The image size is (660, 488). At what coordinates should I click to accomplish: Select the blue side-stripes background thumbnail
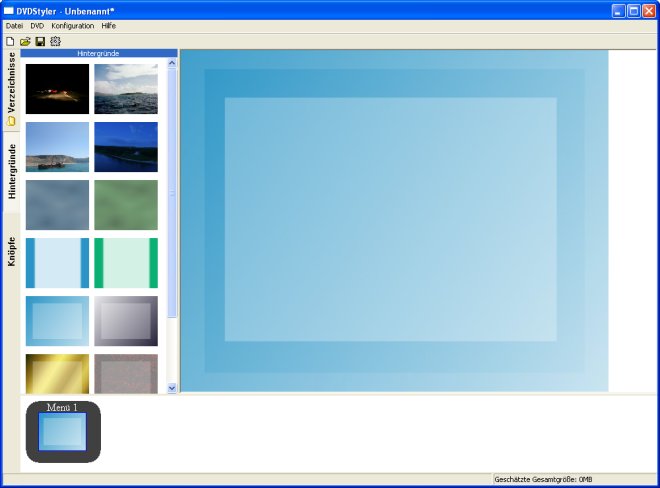click(57, 263)
